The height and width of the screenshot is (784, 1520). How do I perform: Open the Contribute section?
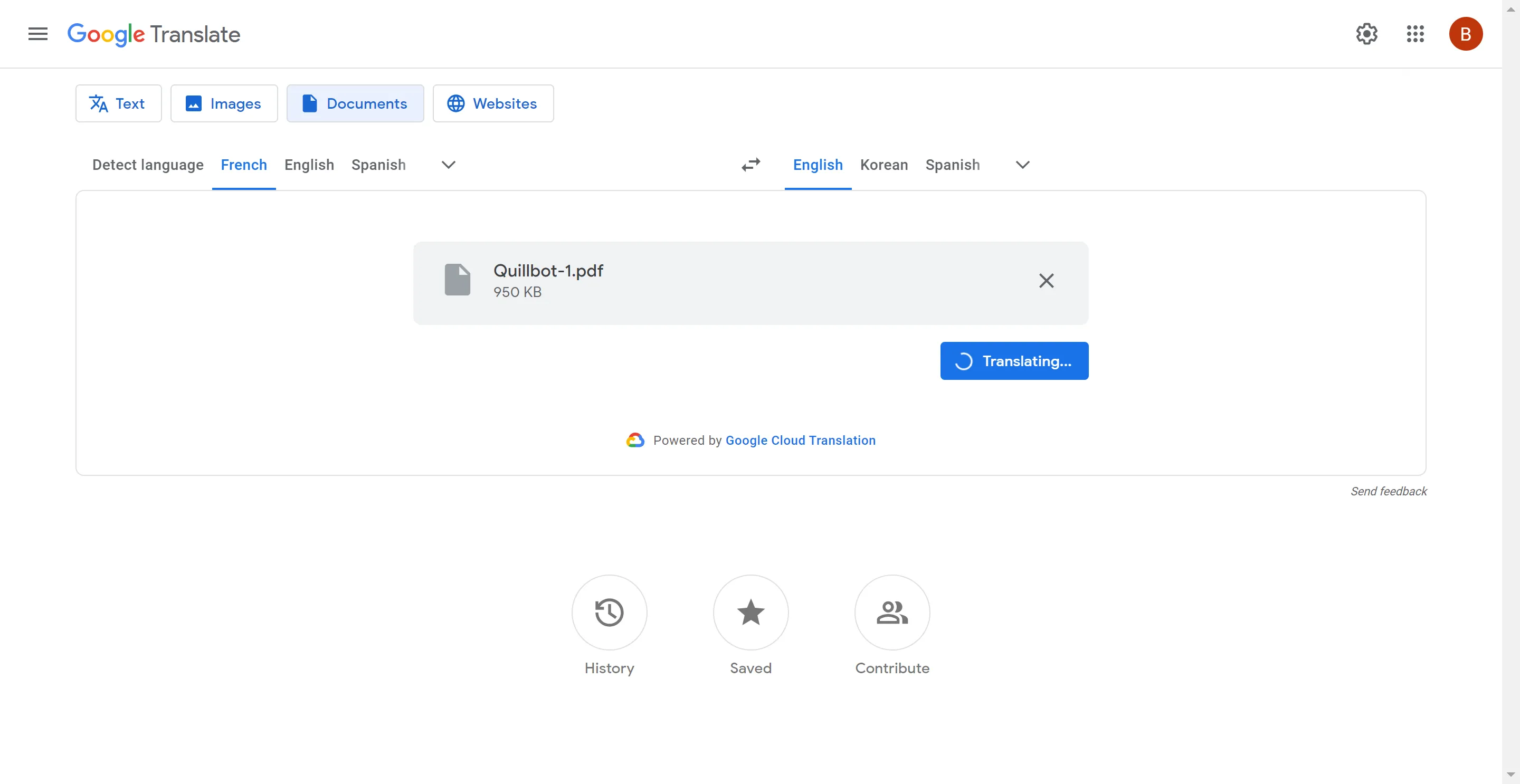click(891, 613)
